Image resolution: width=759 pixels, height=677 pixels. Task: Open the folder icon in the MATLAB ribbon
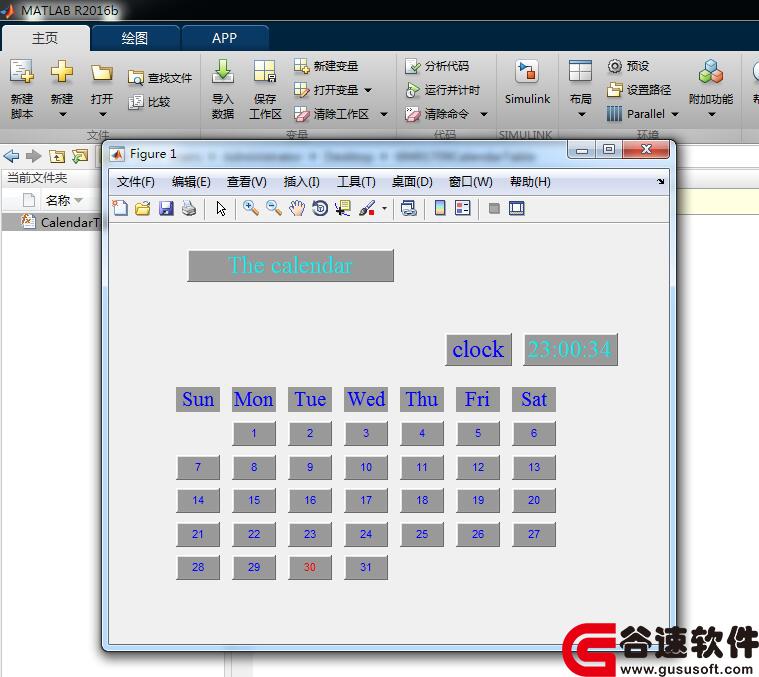[102, 73]
